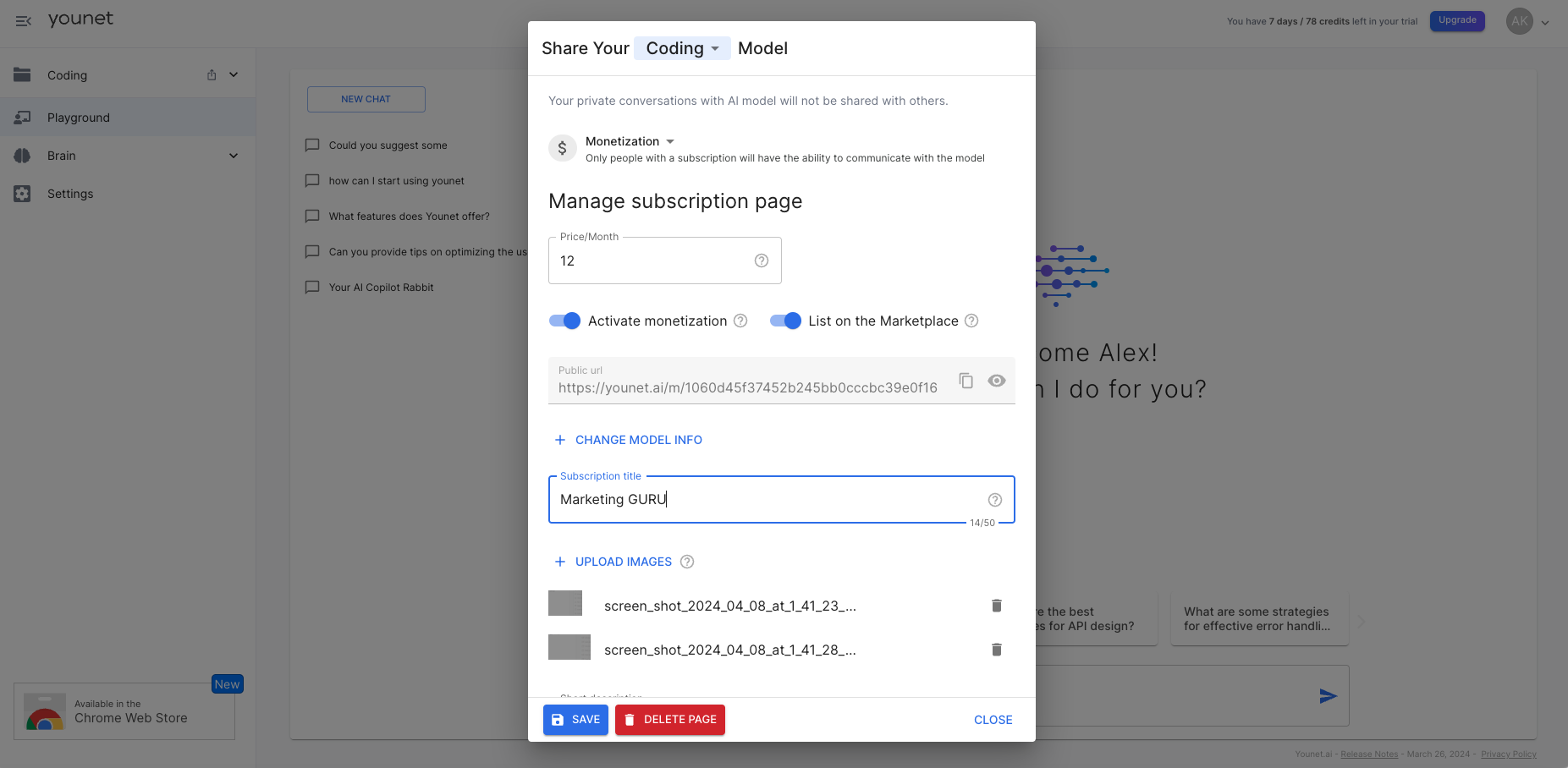Delete the screen_shot 1_41_28 image
This screenshot has width=1568, height=768.
996,650
